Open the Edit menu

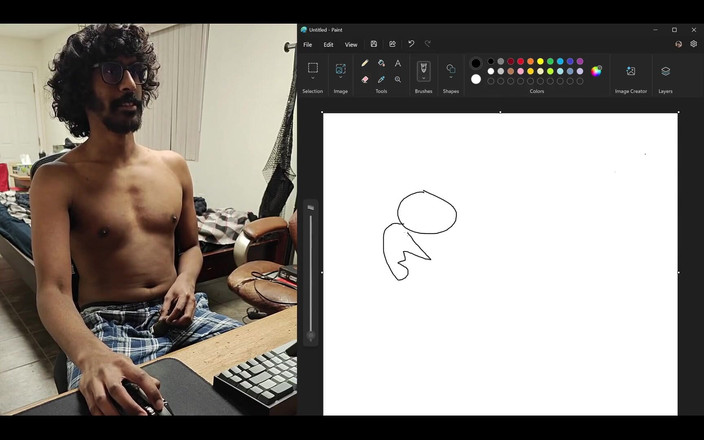(x=328, y=44)
